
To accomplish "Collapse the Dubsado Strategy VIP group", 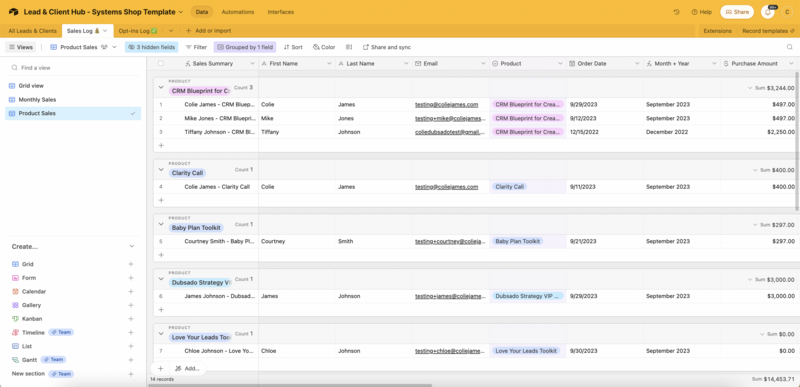I will tap(161, 279).
